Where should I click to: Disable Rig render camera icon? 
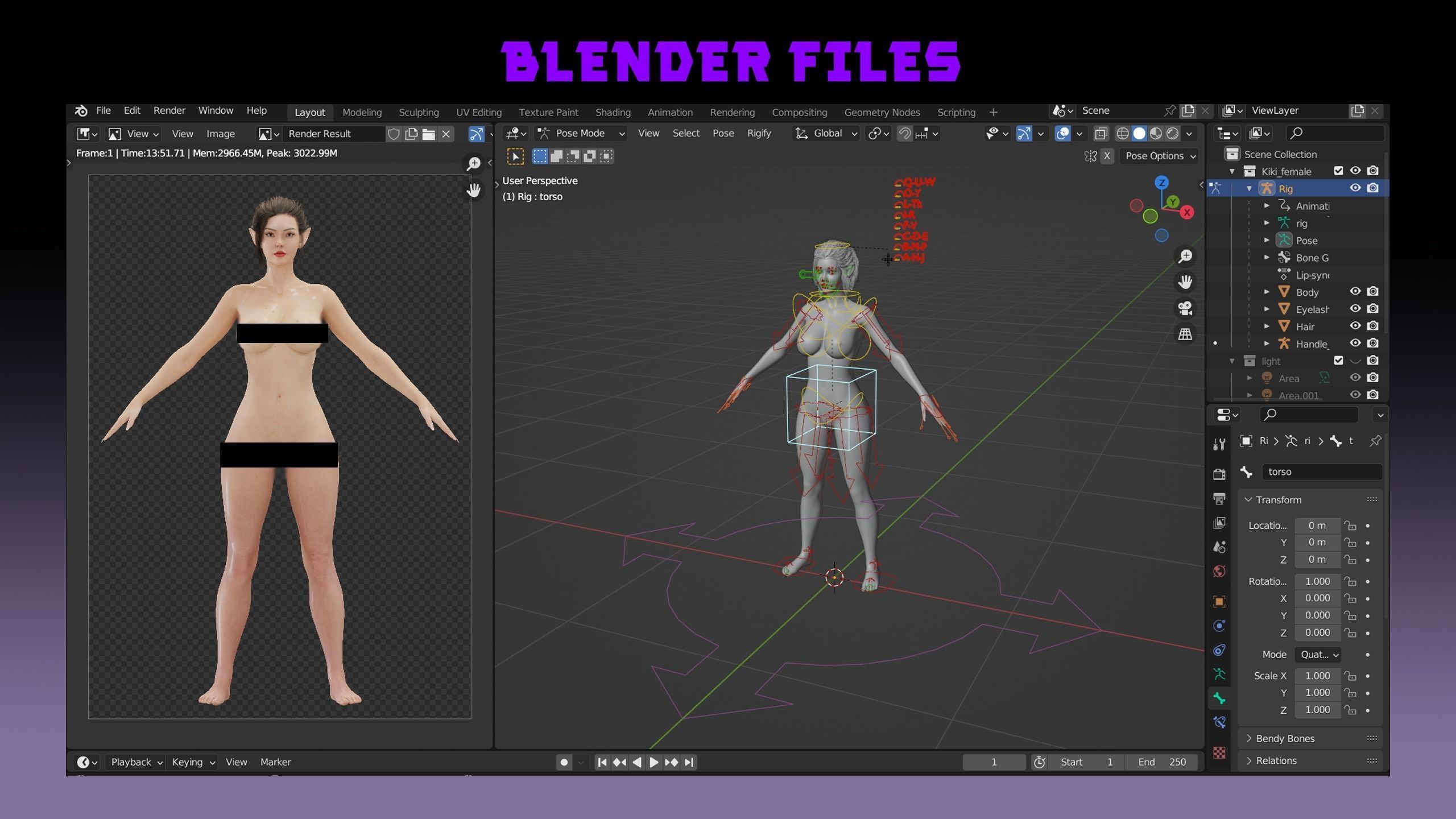click(x=1373, y=188)
